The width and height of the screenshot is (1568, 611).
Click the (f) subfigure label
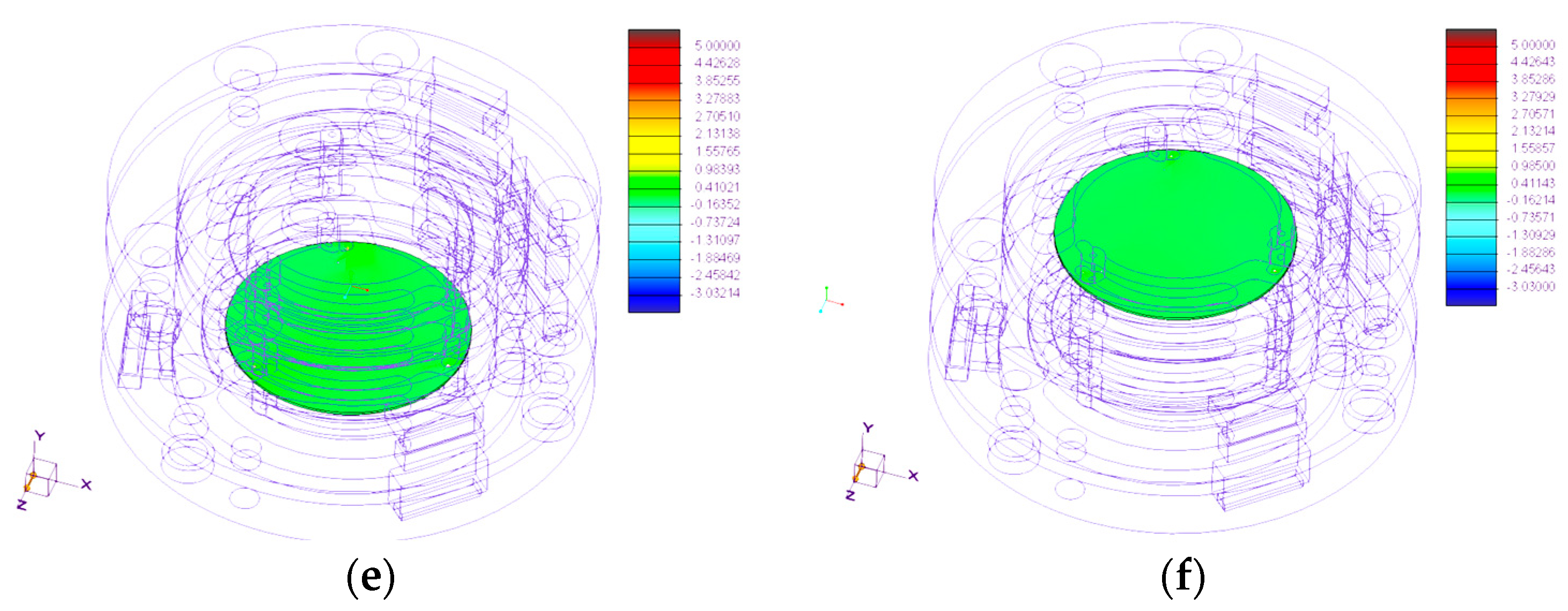pyautogui.click(x=1182, y=576)
